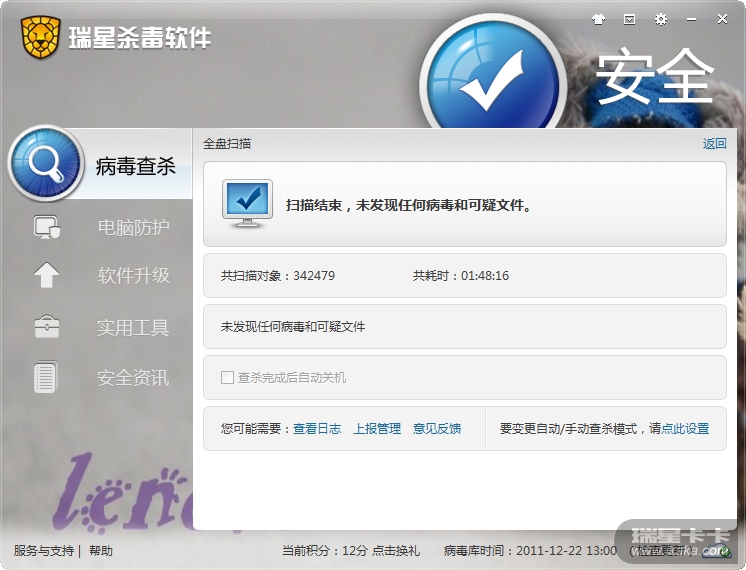Click the document icon for 安全资讯
The height and width of the screenshot is (570, 746).
[x=46, y=377]
